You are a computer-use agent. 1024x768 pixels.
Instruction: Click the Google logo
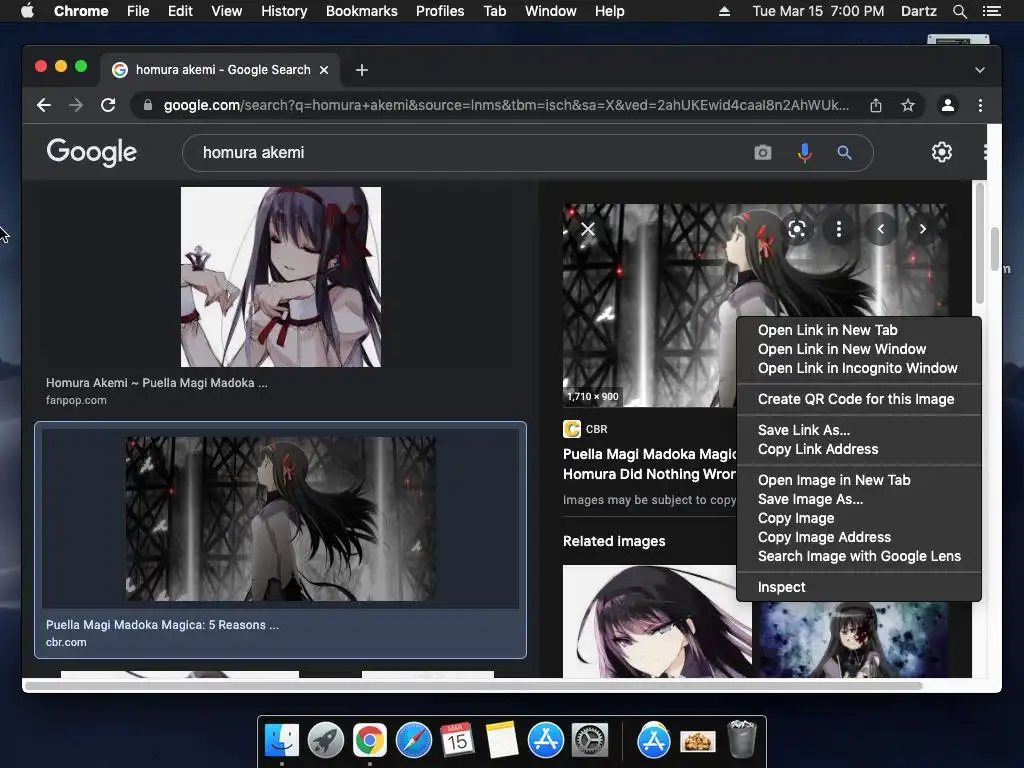(91, 152)
